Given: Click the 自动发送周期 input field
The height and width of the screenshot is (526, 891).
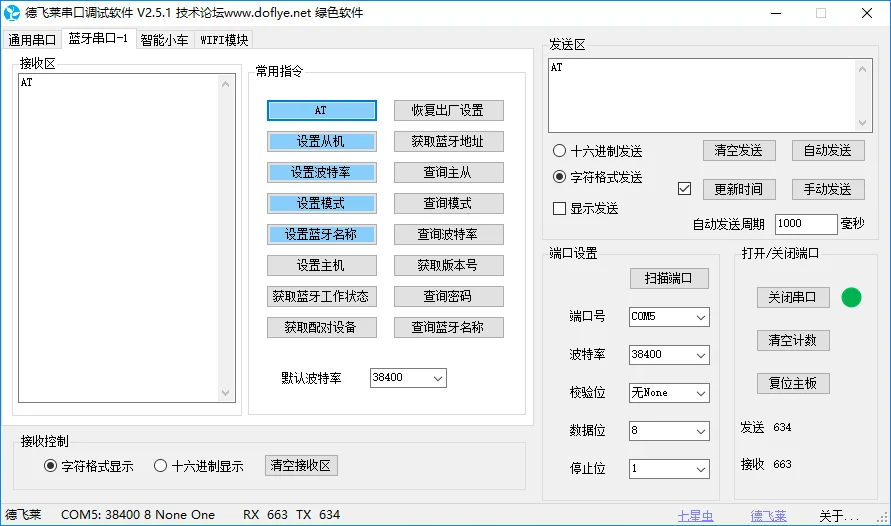Looking at the screenshot, I should point(806,224).
